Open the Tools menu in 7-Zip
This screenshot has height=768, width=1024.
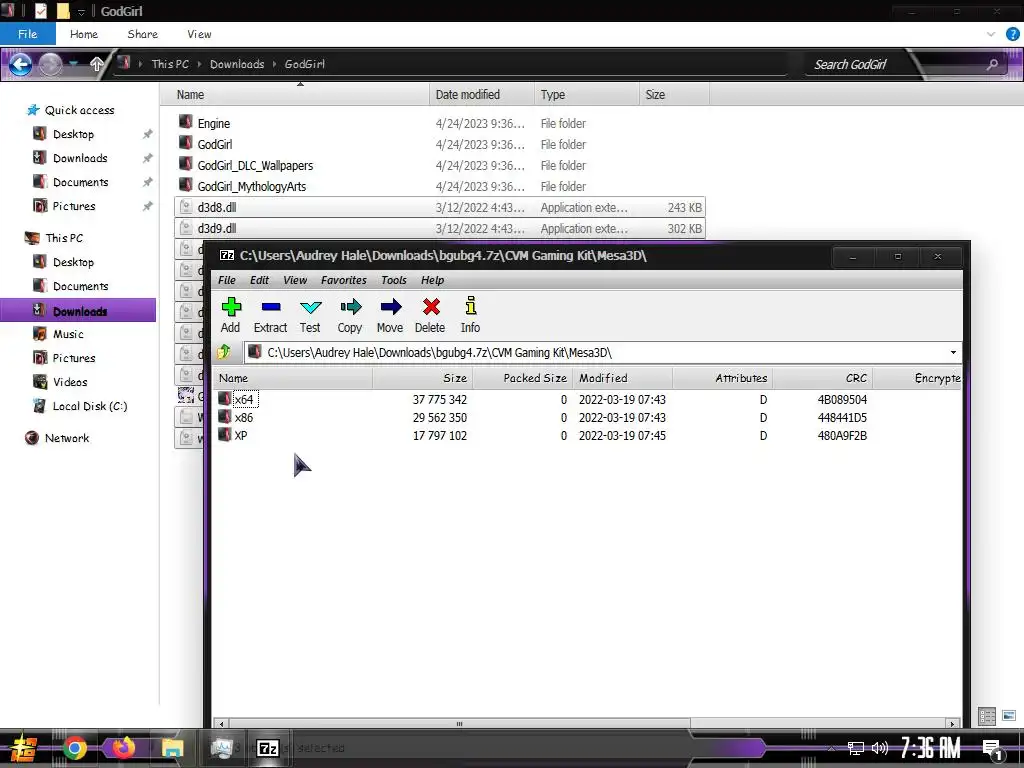pyautogui.click(x=394, y=280)
